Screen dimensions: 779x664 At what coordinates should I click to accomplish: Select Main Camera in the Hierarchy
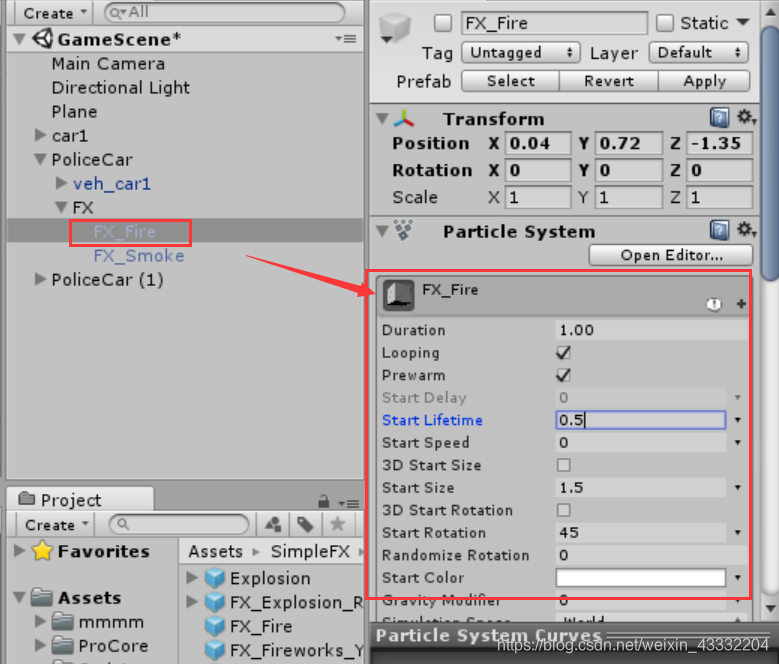[x=108, y=64]
